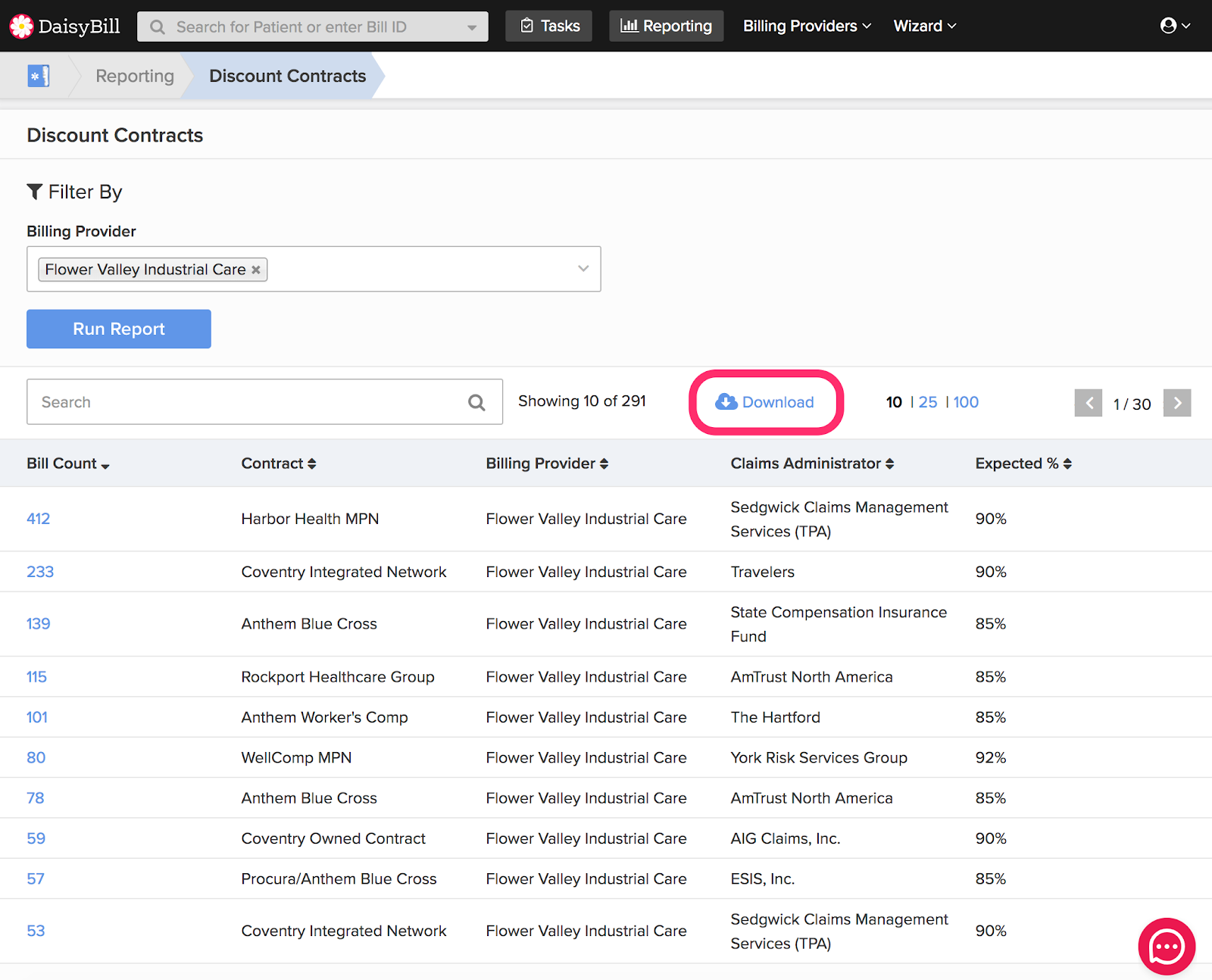The image size is (1212, 980).
Task: Show 10 rows per page
Action: (894, 402)
